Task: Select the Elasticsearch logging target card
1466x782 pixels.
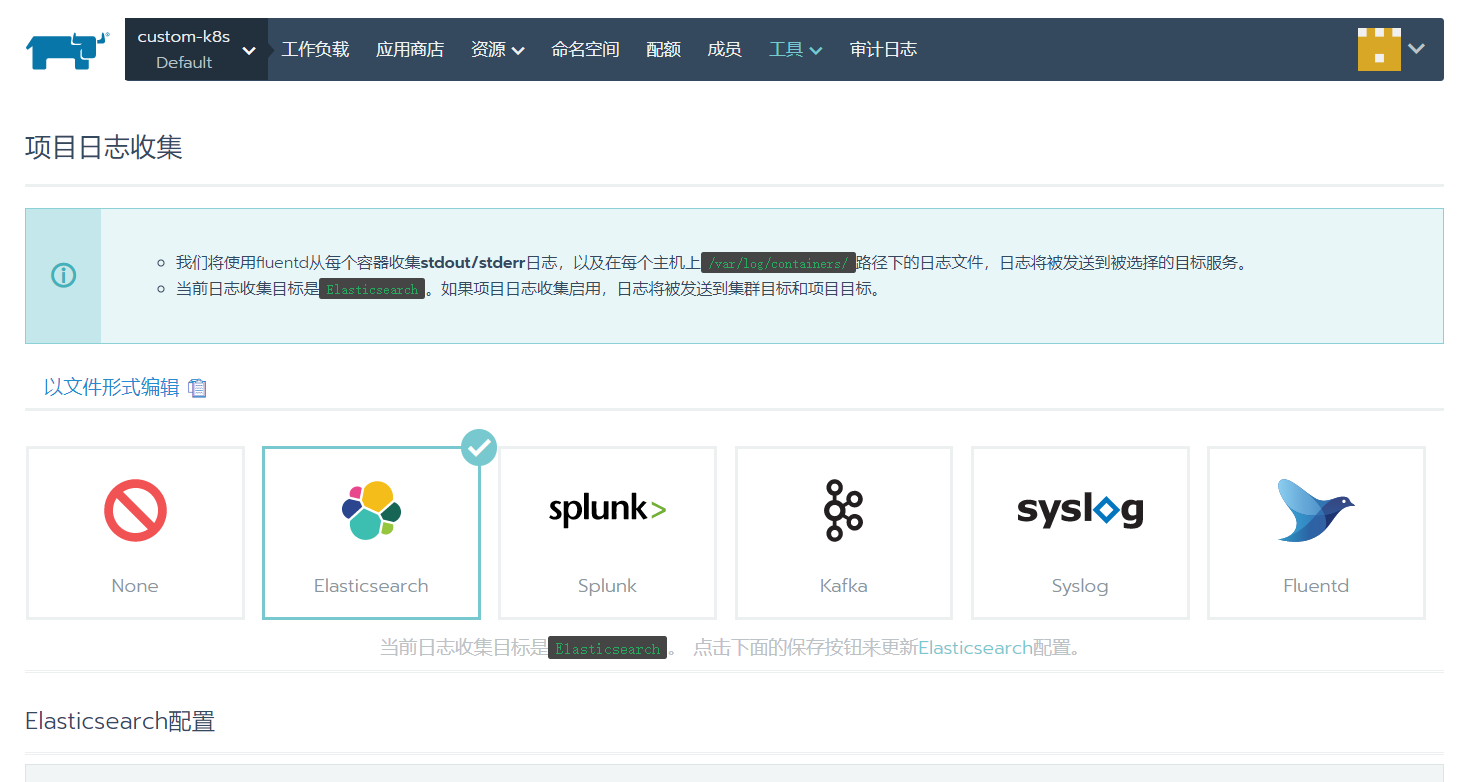Action: (371, 532)
